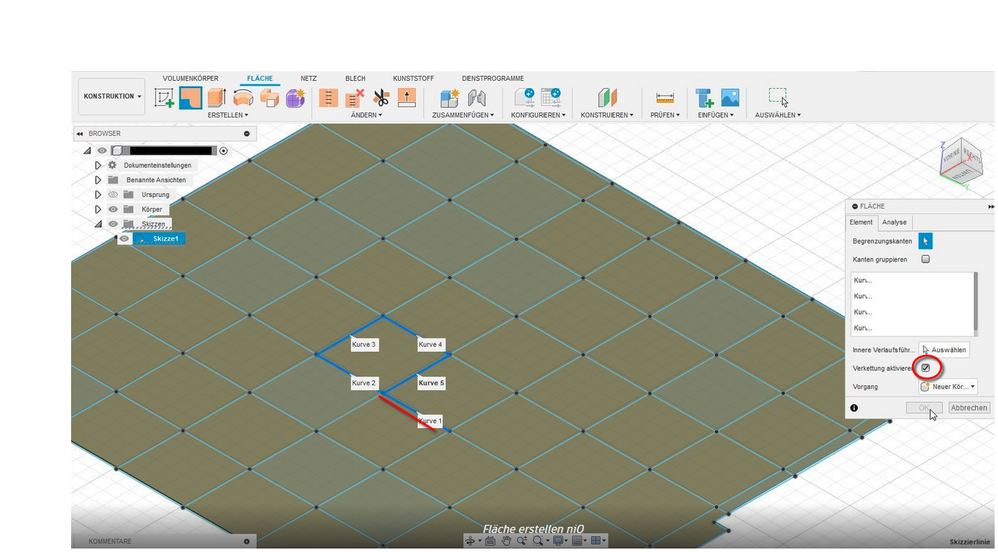Click the Create Sketch icon
The height and width of the screenshot is (552, 998).
164,98
